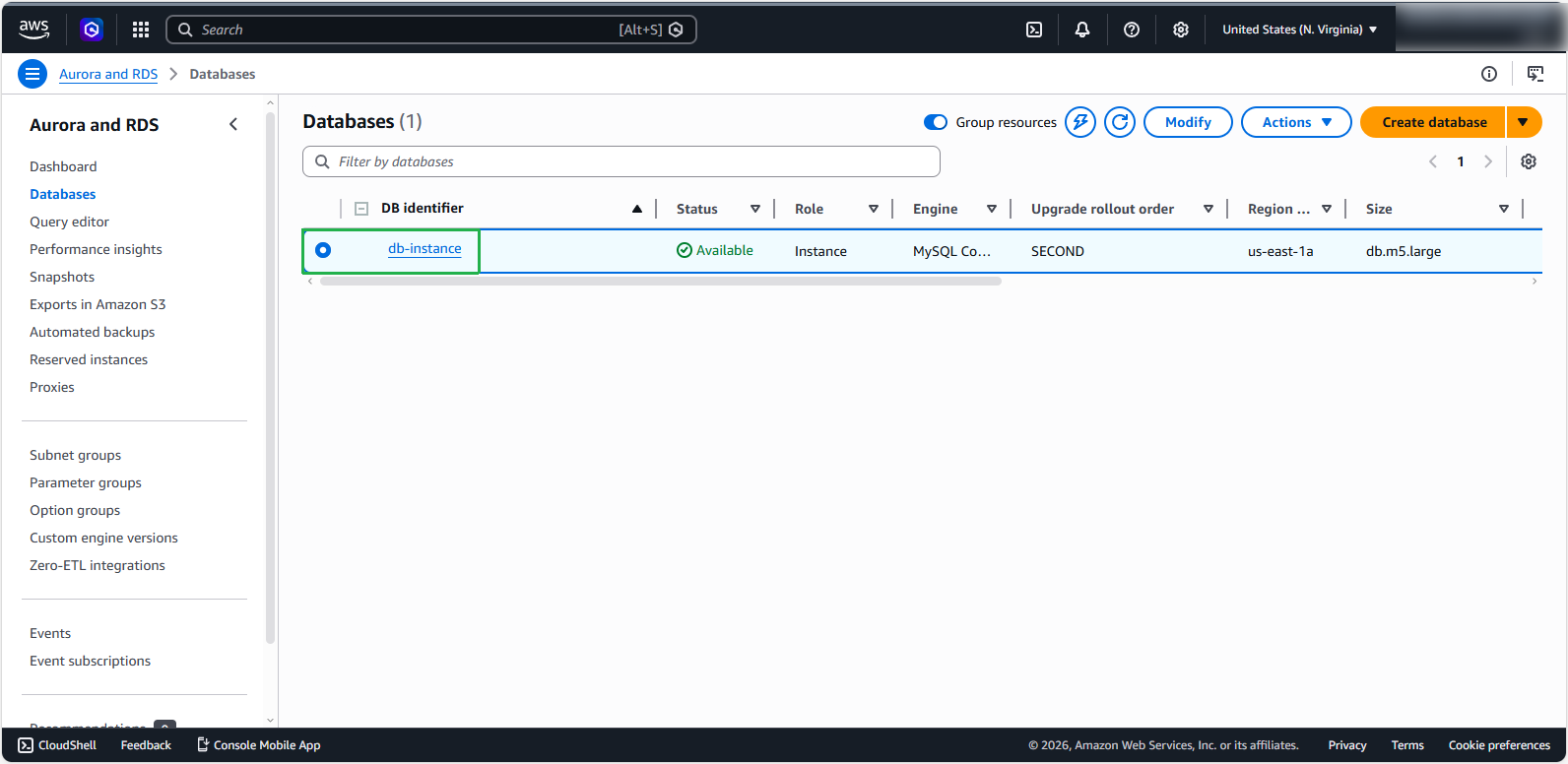Image resolution: width=1568 pixels, height=764 pixels.
Task: Launch CloudShell from the top bar icon
Action: click(1034, 30)
